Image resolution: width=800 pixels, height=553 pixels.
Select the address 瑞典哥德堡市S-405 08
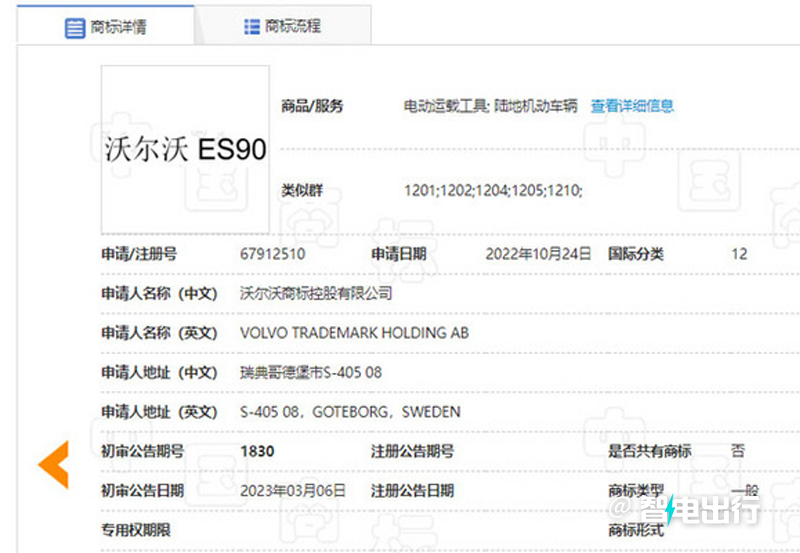tap(311, 372)
